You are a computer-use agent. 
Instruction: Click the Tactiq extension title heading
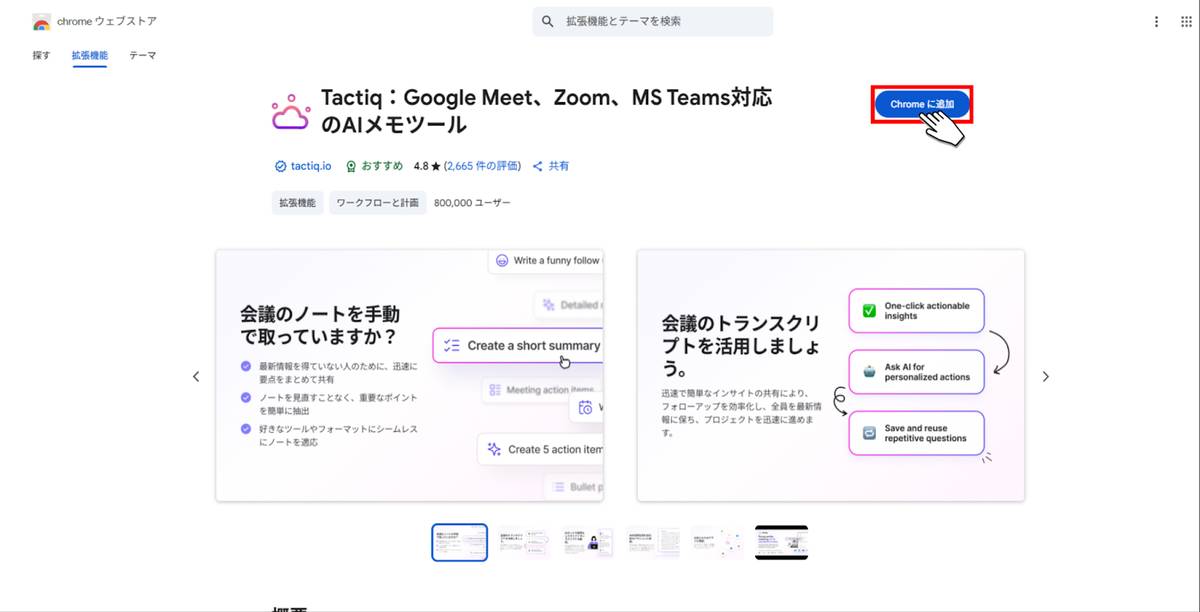click(x=546, y=111)
